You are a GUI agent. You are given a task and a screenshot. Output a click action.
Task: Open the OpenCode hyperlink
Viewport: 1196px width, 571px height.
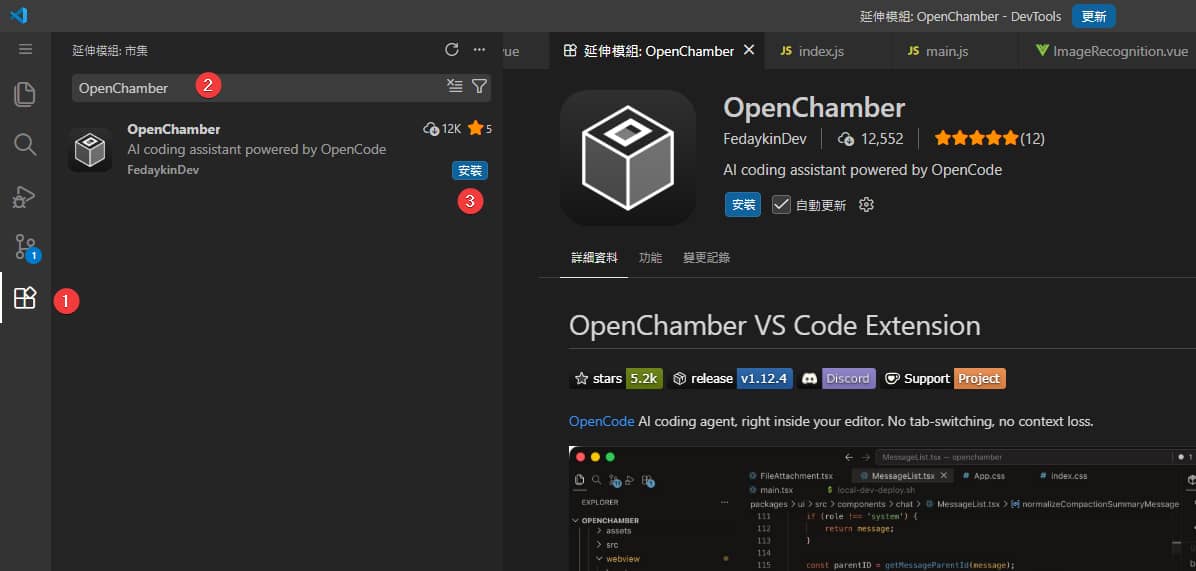[x=602, y=421]
